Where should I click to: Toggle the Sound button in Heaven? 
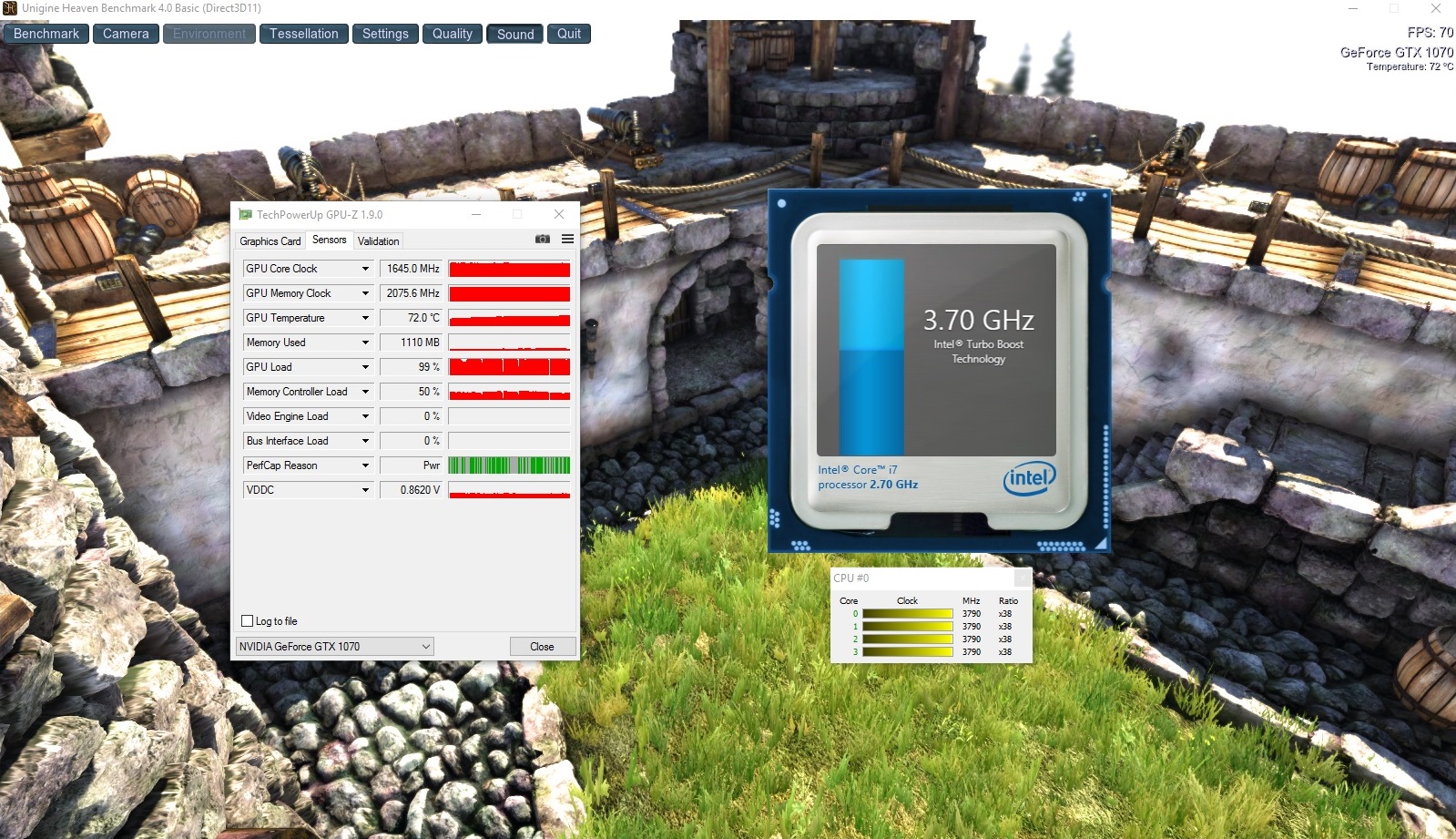coord(515,34)
